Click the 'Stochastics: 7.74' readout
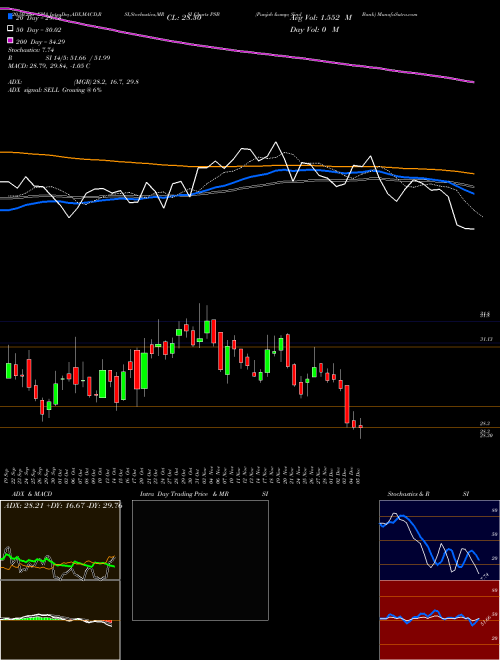 coord(32,50)
